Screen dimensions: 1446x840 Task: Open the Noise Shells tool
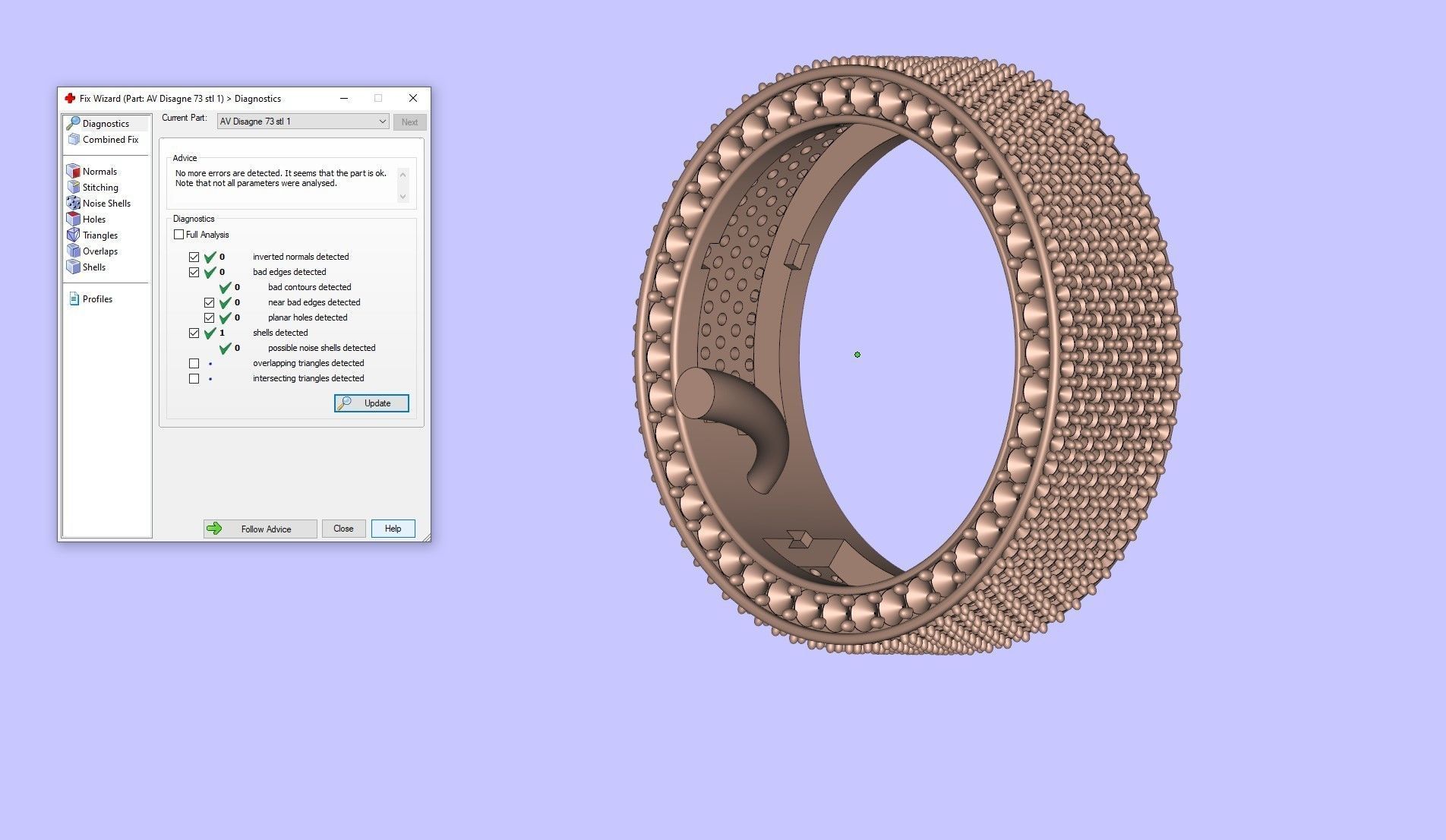pyautogui.click(x=99, y=204)
